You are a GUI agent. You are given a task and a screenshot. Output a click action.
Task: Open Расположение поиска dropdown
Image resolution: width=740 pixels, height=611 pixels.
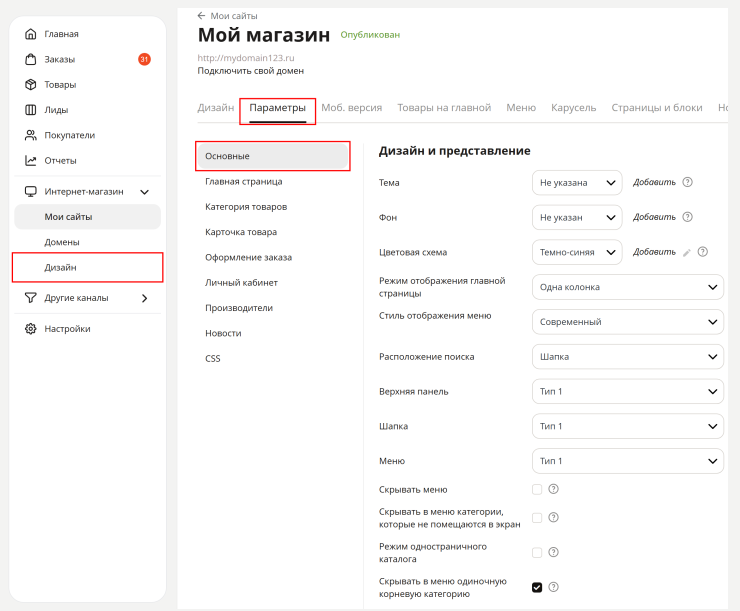(628, 357)
